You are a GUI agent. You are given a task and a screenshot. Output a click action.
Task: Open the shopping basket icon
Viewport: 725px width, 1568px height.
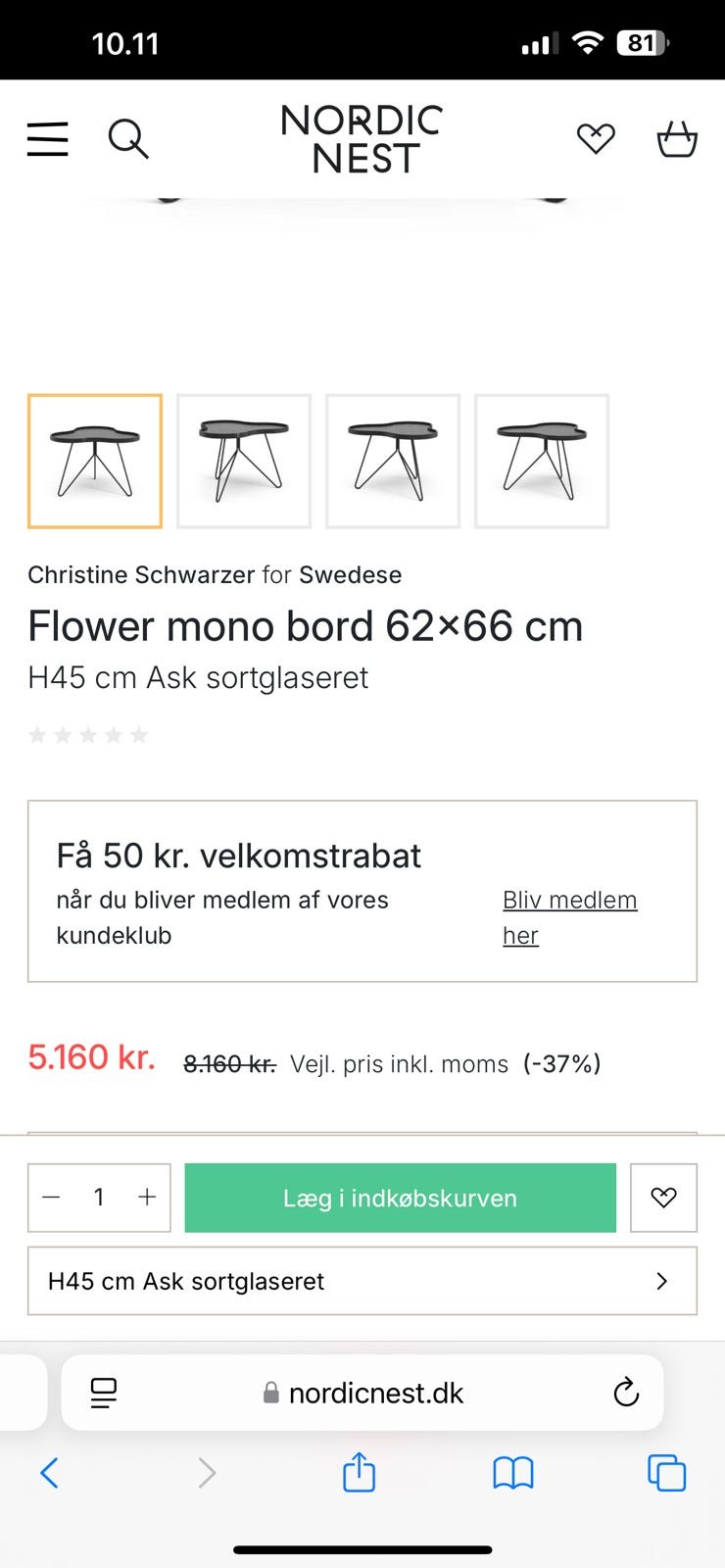676,139
